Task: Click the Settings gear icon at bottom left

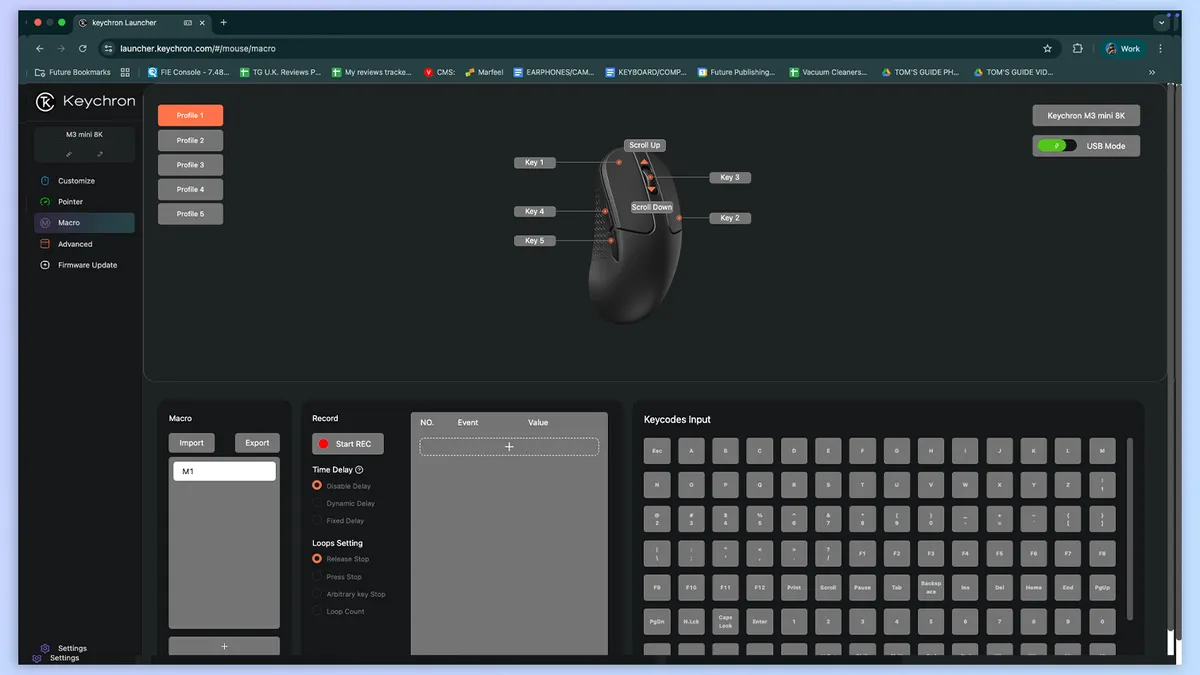Action: [x=45, y=648]
